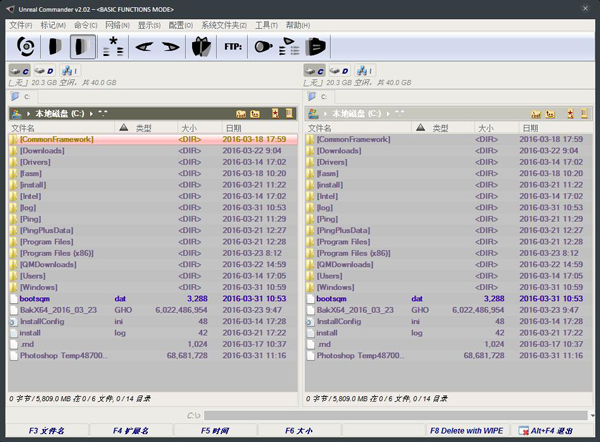Click the F6 大小 button
The height and width of the screenshot is (442, 600).
(x=299, y=431)
